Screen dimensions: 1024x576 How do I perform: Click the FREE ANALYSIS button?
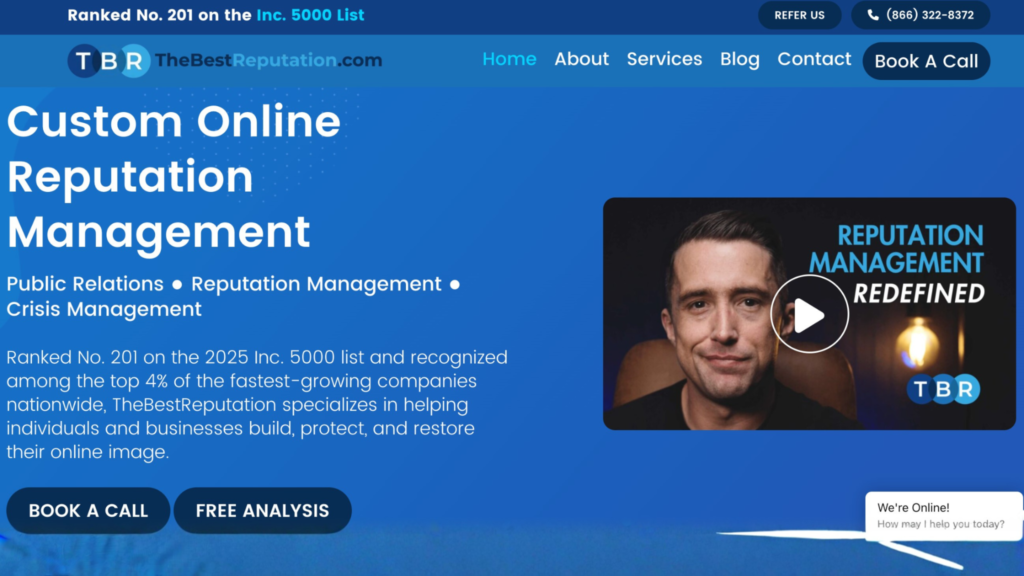point(262,510)
